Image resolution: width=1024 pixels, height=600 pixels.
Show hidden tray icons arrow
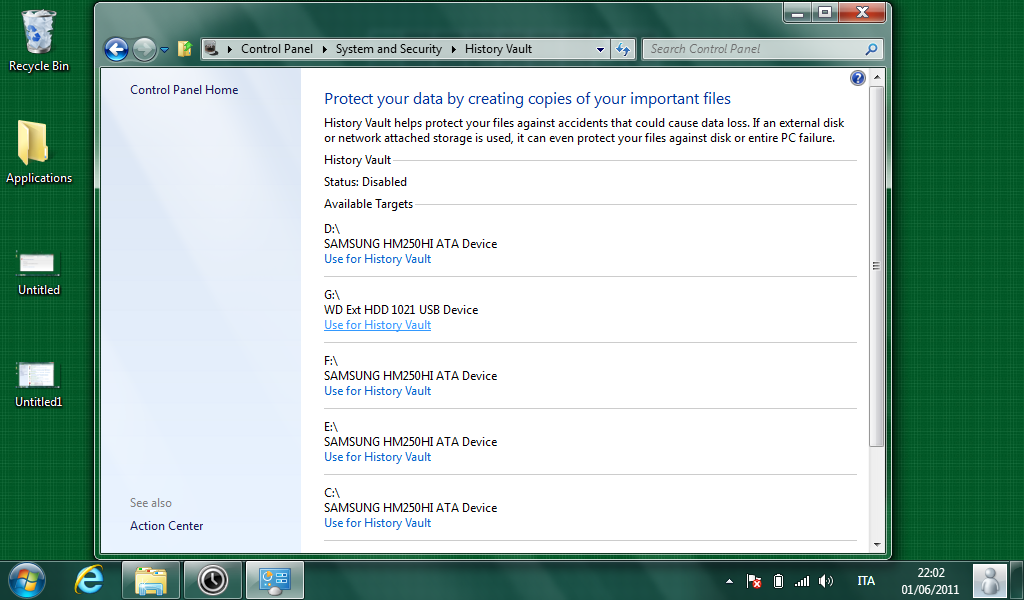729,581
